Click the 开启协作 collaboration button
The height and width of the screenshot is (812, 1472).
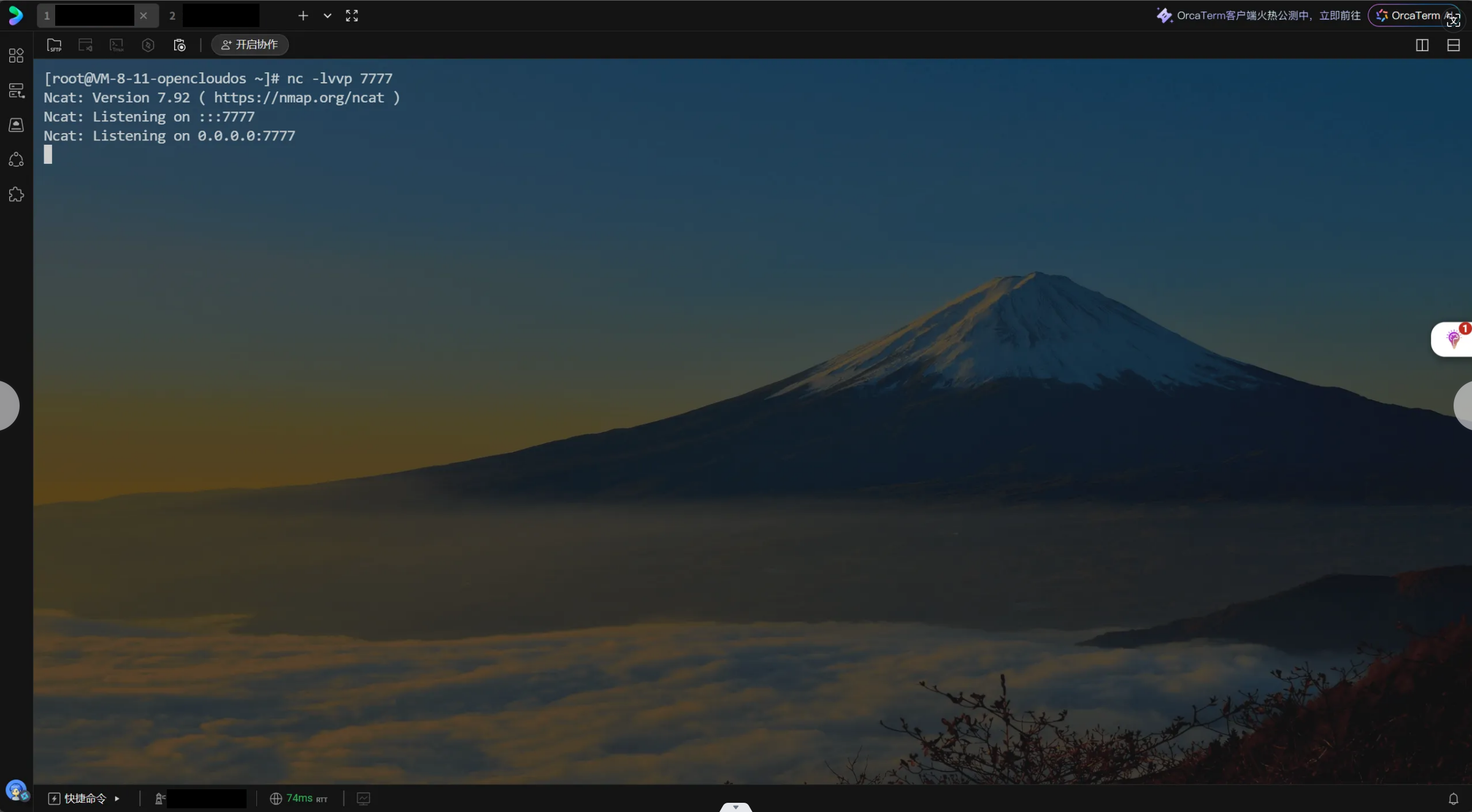250,45
